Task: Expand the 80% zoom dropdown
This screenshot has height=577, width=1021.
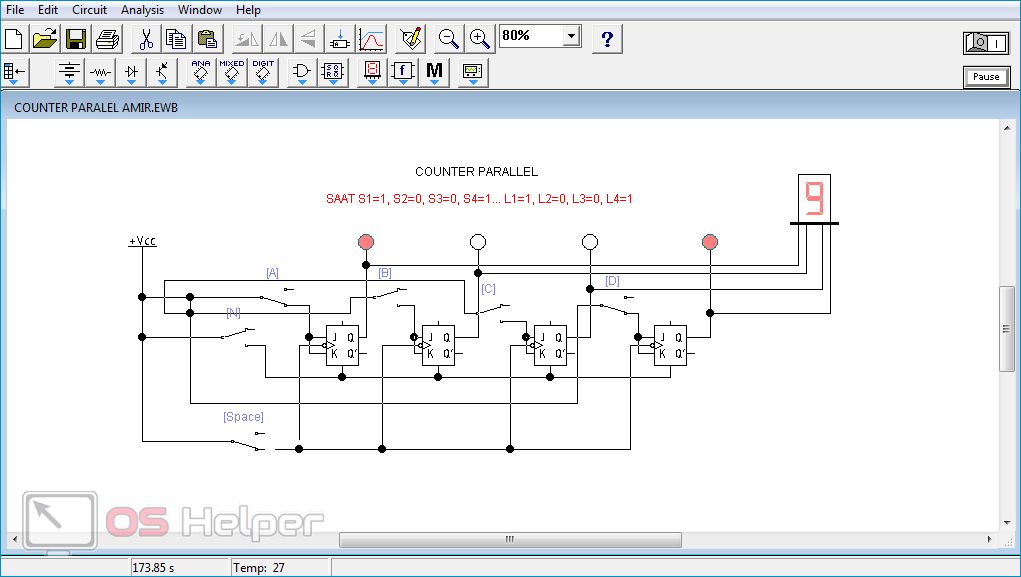Action: pyautogui.click(x=571, y=36)
